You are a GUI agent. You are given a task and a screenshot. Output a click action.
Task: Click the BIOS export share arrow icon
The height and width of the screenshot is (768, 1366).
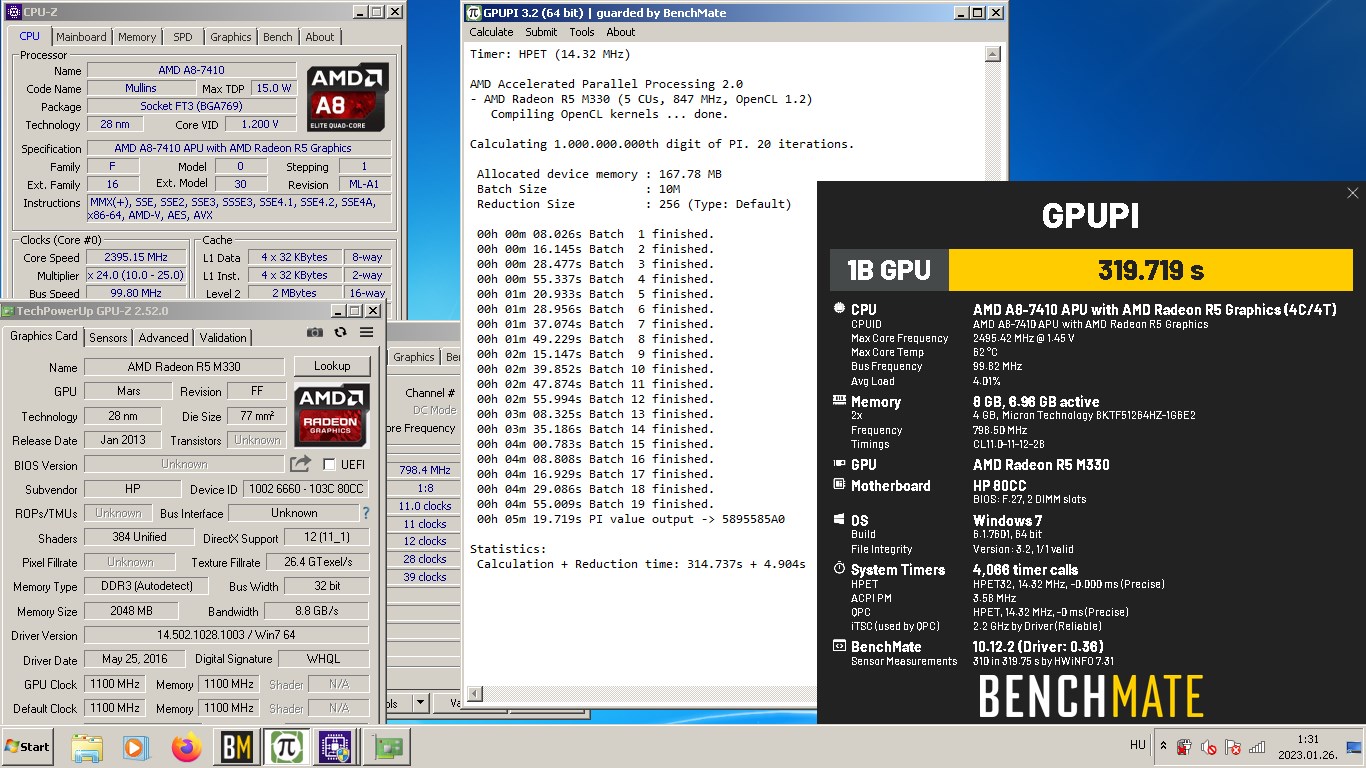tap(300, 464)
